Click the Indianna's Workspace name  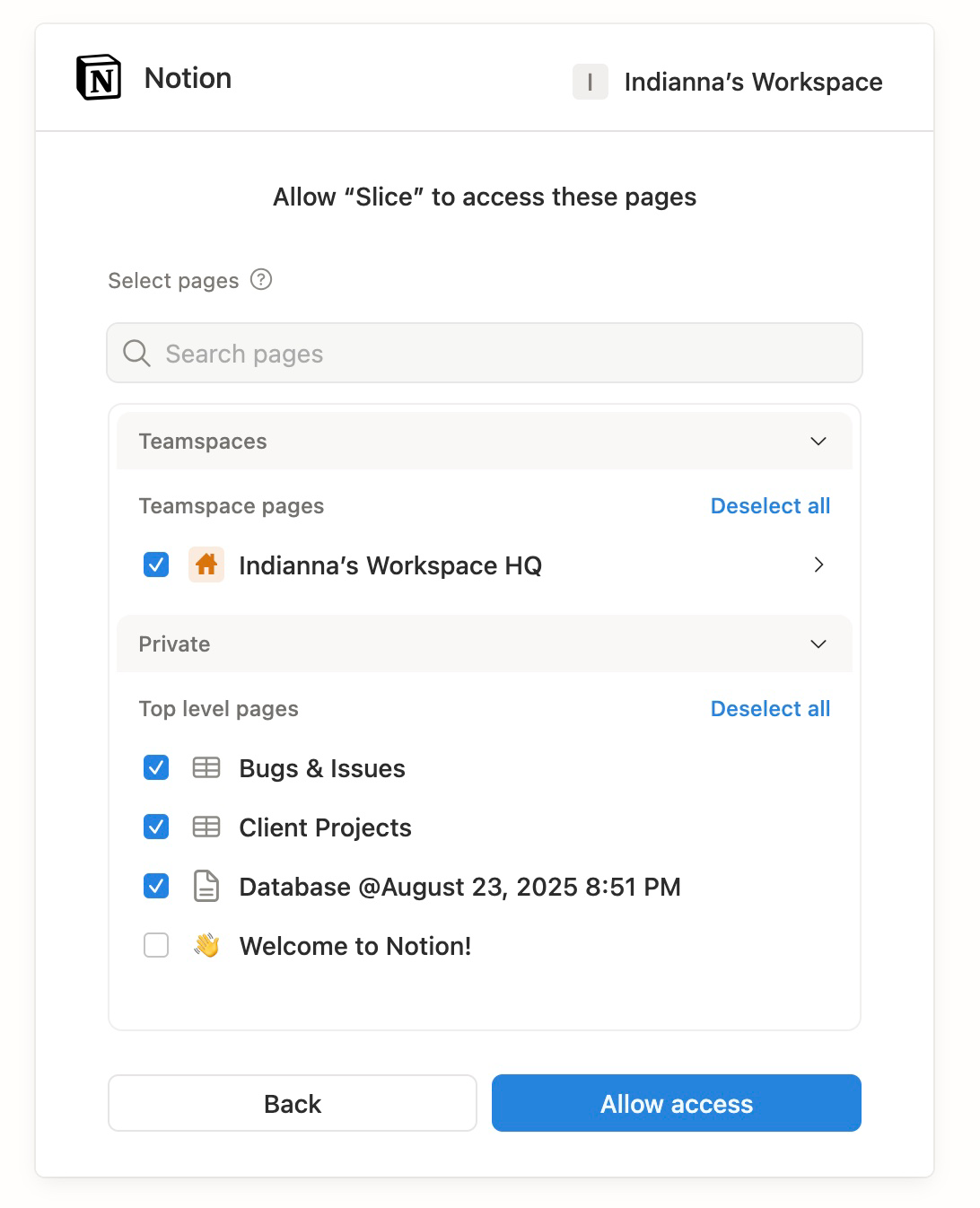(753, 82)
